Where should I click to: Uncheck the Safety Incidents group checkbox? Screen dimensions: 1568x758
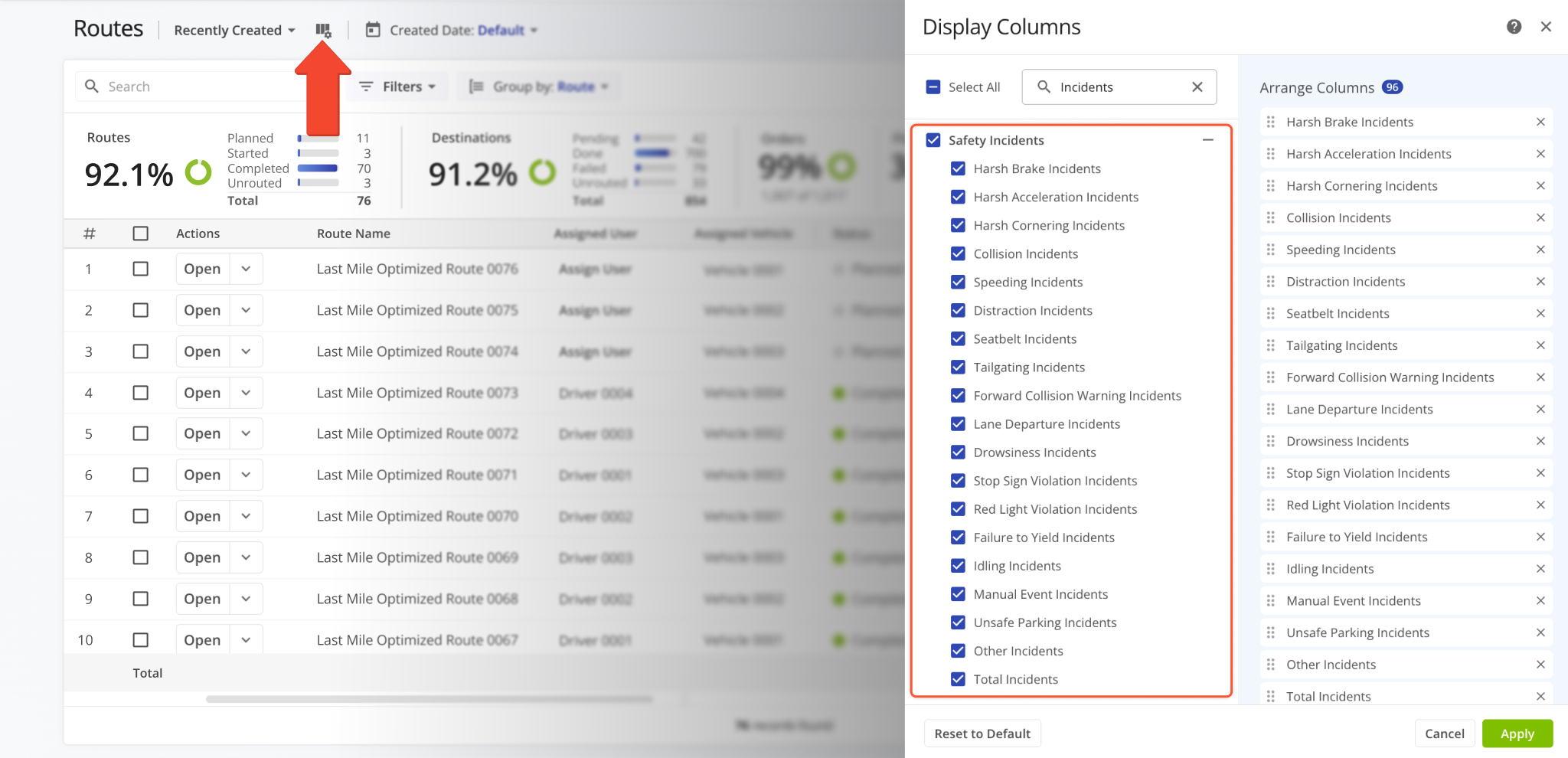933,140
